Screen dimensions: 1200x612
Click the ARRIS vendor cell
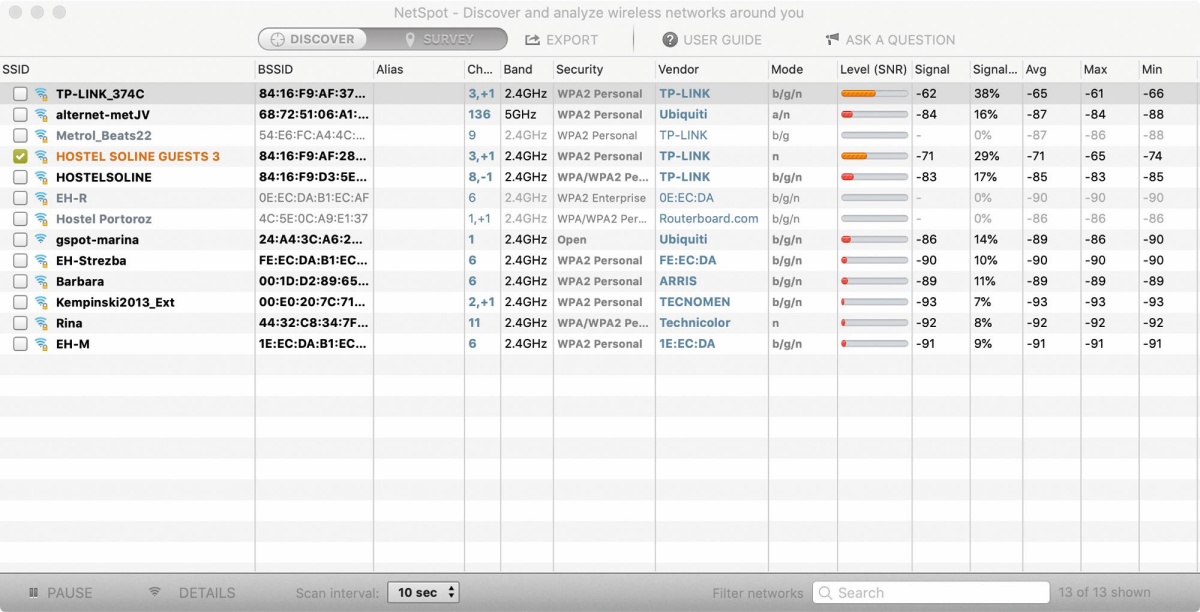click(678, 282)
